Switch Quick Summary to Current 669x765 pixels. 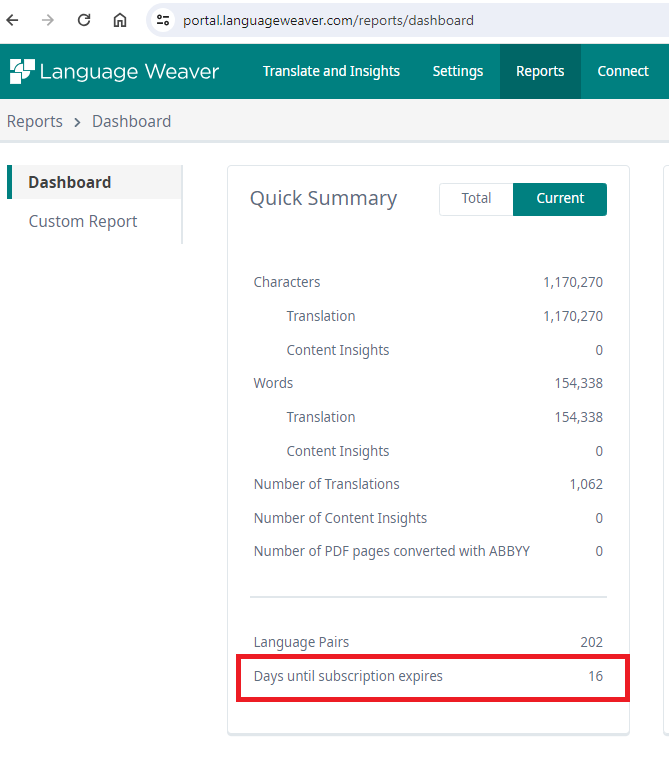pyautogui.click(x=560, y=199)
